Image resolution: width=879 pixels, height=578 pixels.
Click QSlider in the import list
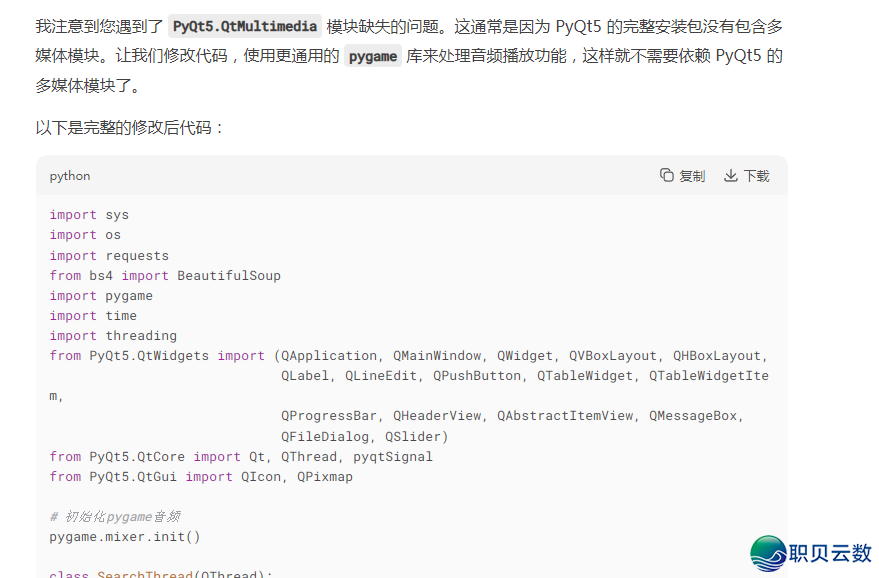pos(416,436)
